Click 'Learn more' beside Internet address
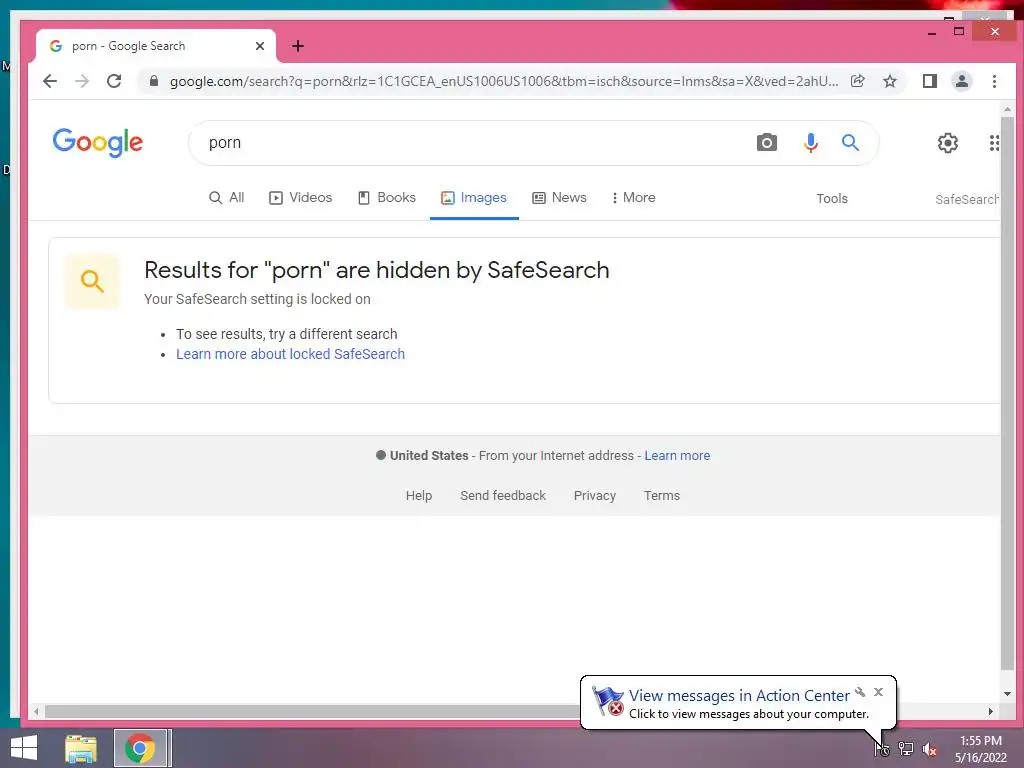1024x768 pixels. click(x=677, y=456)
